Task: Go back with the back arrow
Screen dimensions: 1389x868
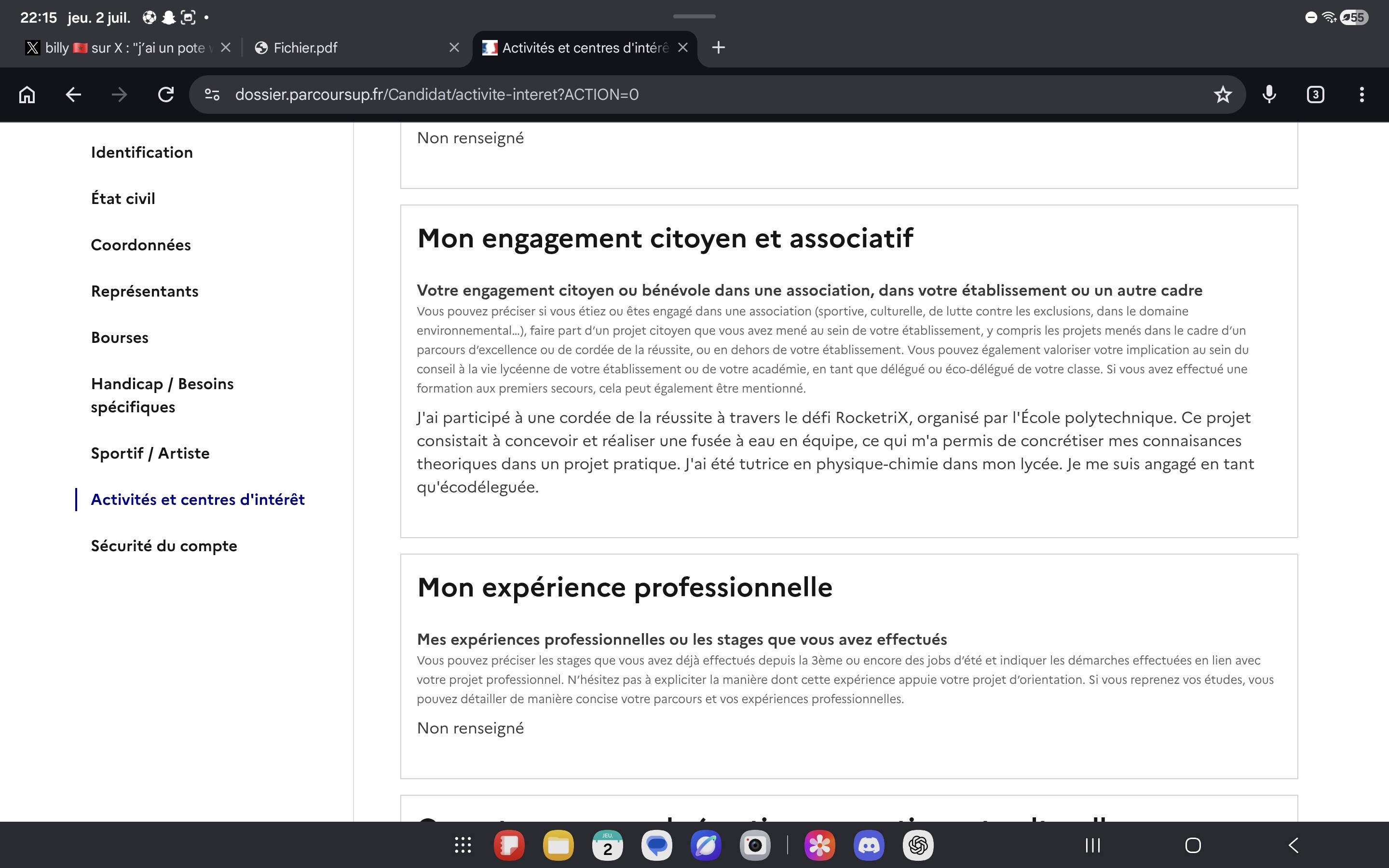Action: coord(73,95)
